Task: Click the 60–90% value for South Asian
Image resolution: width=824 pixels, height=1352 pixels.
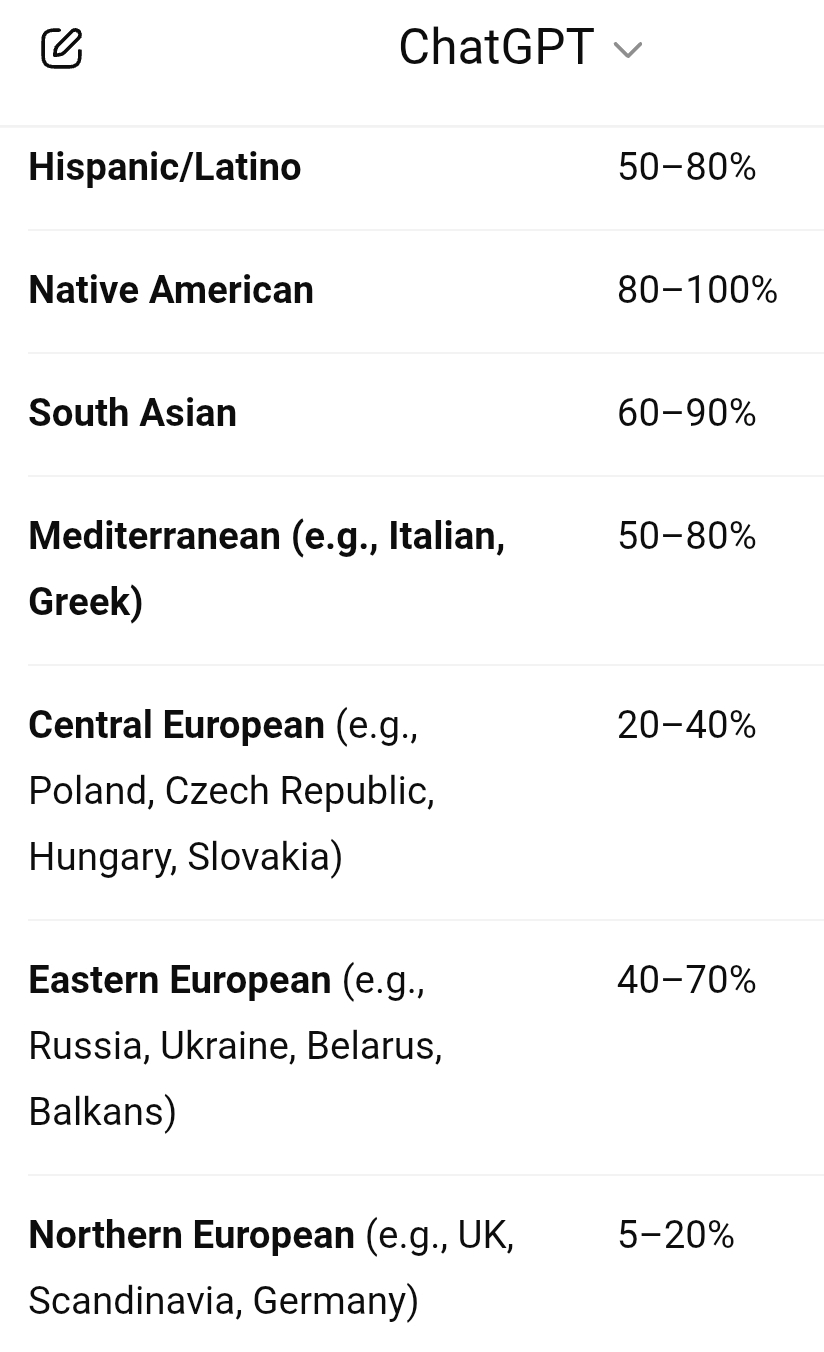Action: pos(686,413)
